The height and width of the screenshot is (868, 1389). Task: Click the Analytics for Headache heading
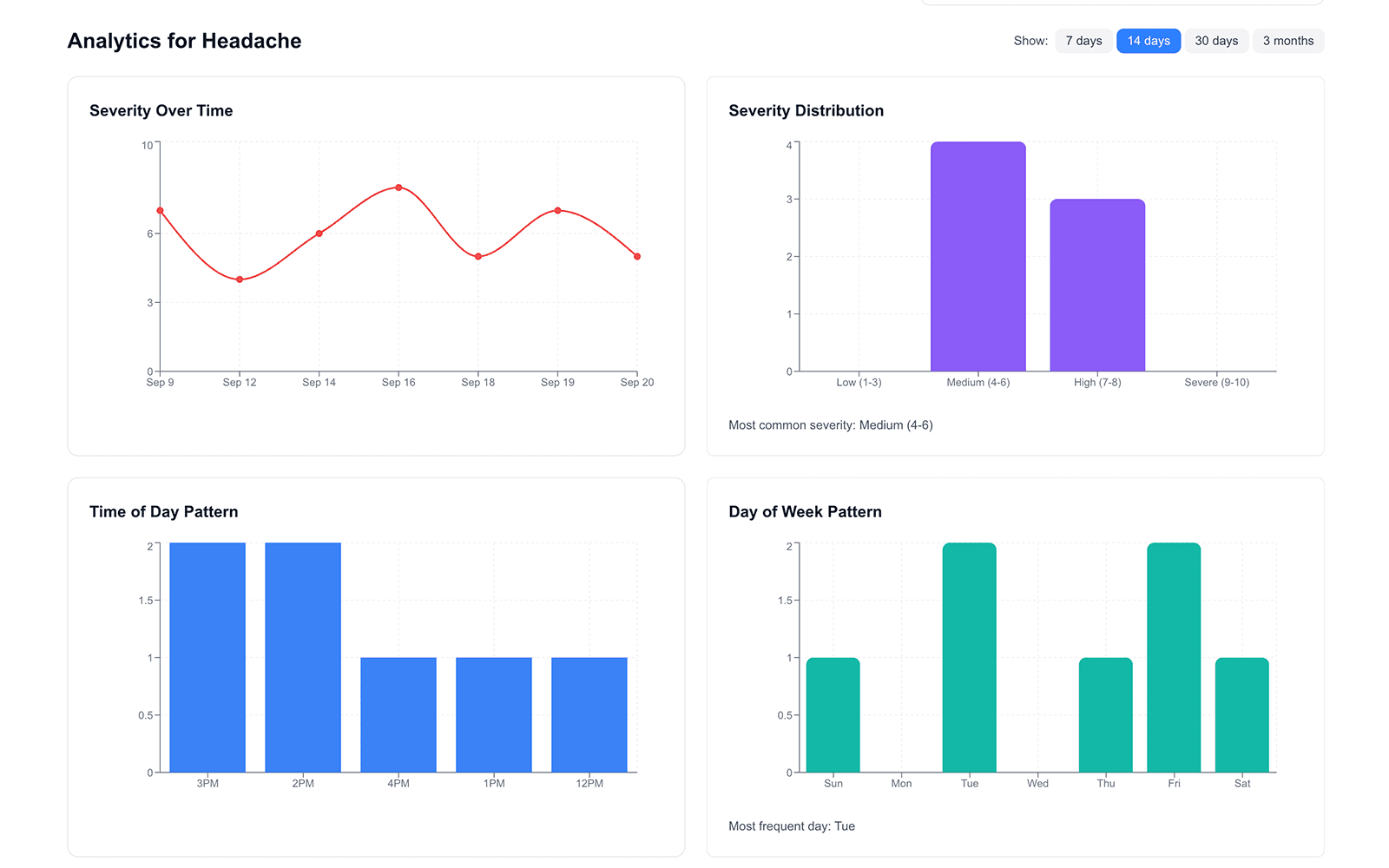(184, 40)
